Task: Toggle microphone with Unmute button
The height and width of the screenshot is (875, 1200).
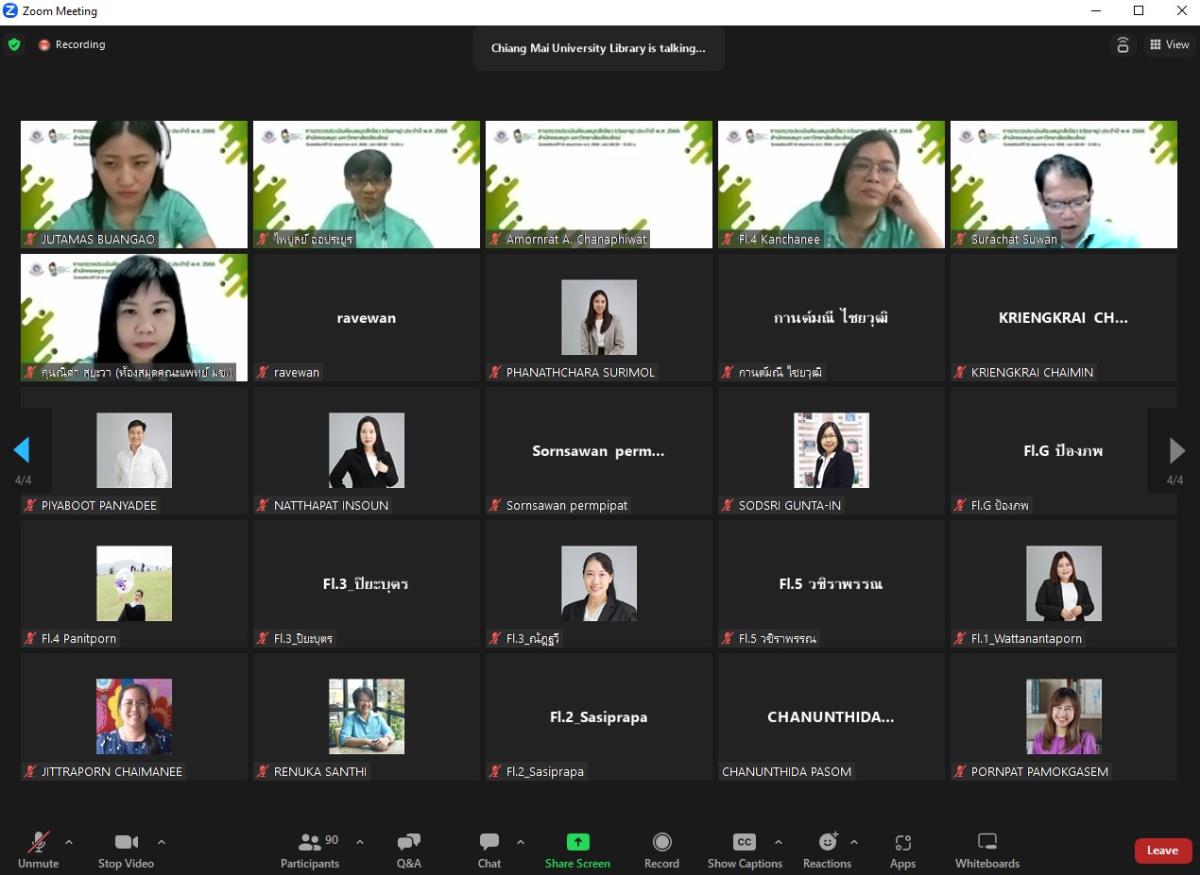Action: coord(38,850)
